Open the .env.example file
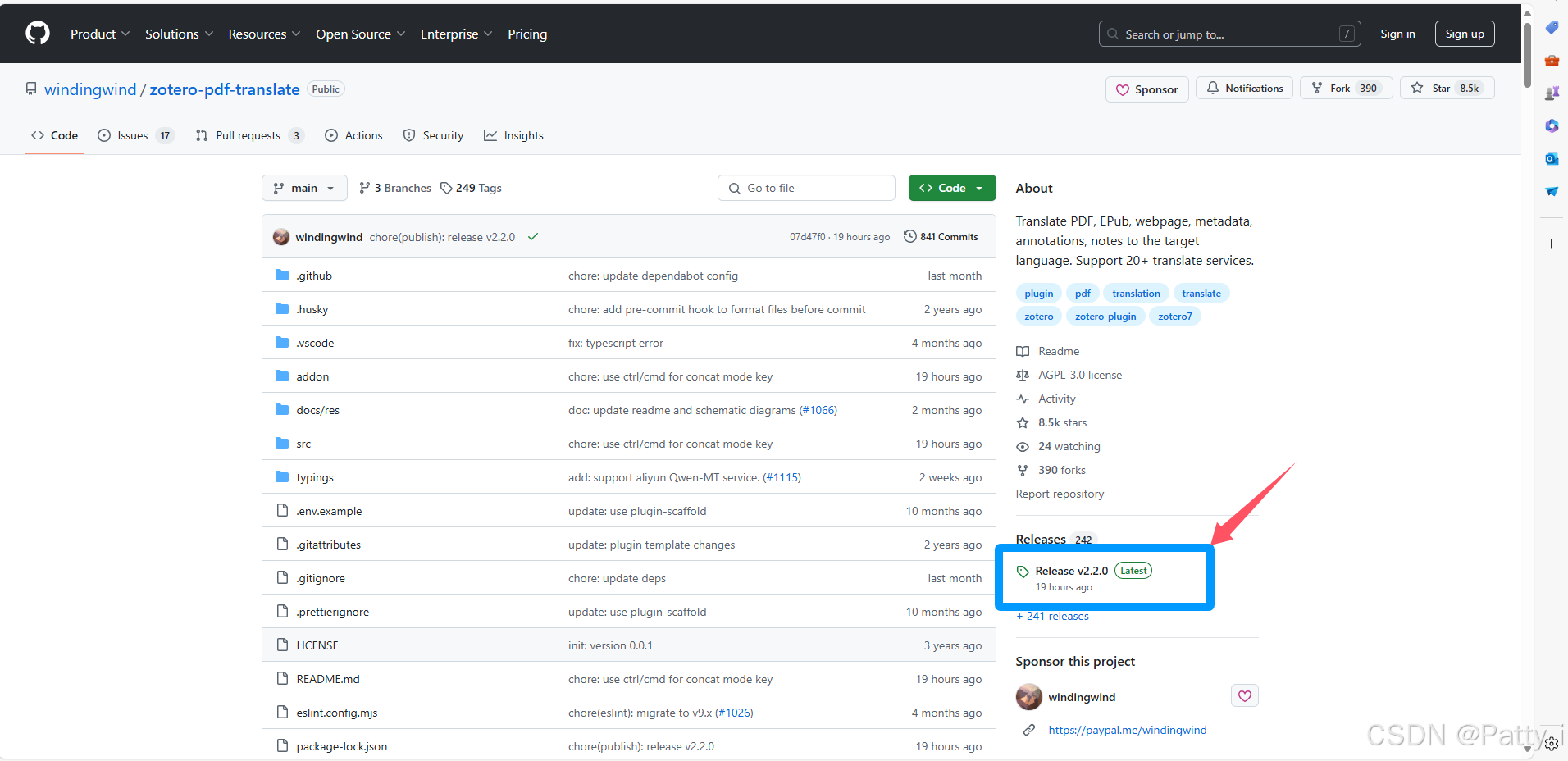The width and height of the screenshot is (1568, 761). click(x=329, y=511)
